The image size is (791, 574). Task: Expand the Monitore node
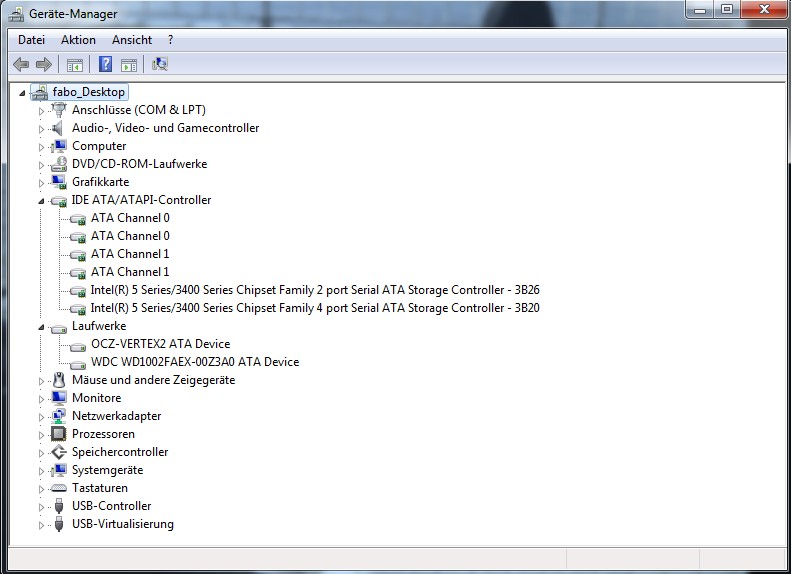pyautogui.click(x=41, y=399)
